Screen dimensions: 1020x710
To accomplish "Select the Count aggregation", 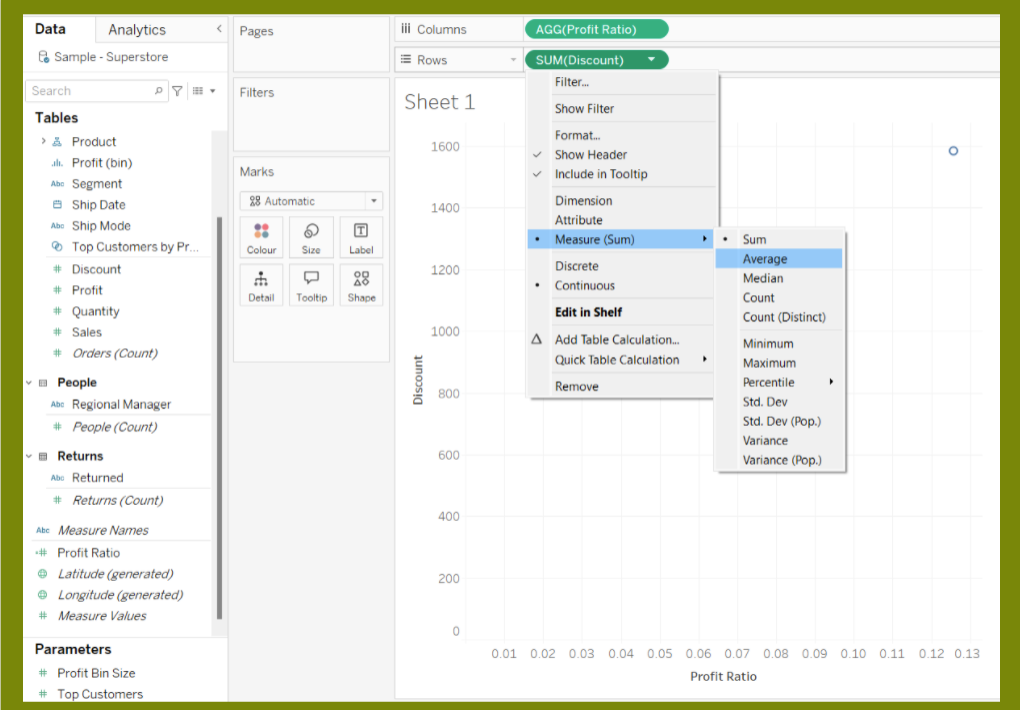I will [758, 297].
